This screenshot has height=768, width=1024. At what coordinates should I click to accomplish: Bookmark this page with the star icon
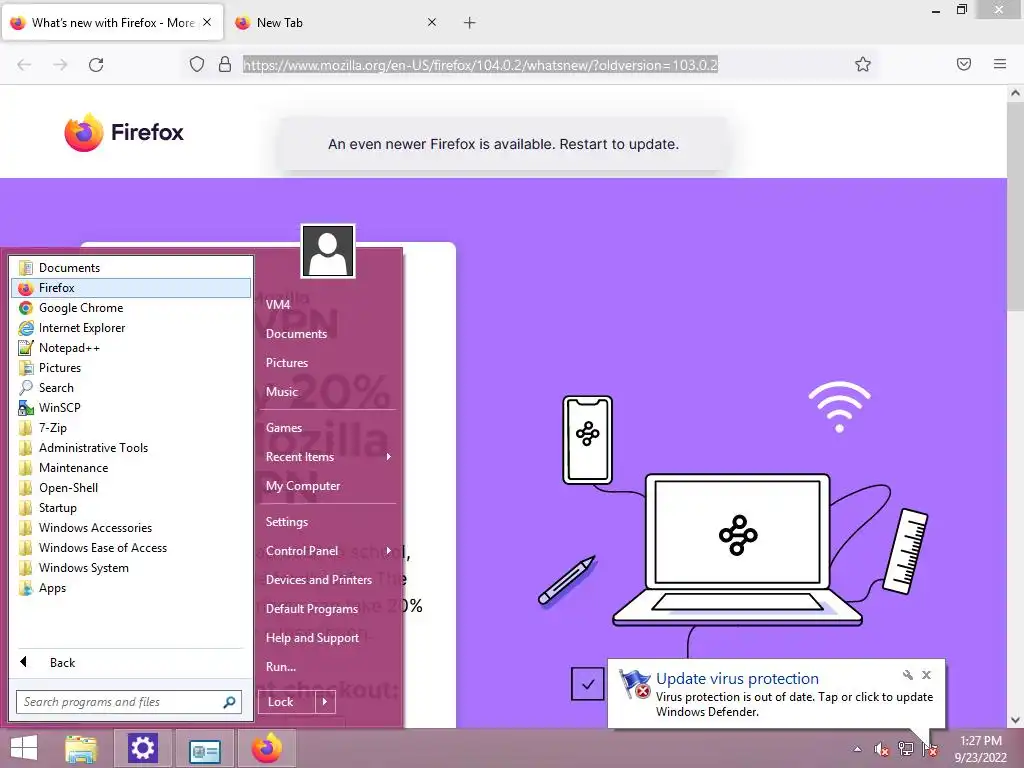[x=863, y=64]
